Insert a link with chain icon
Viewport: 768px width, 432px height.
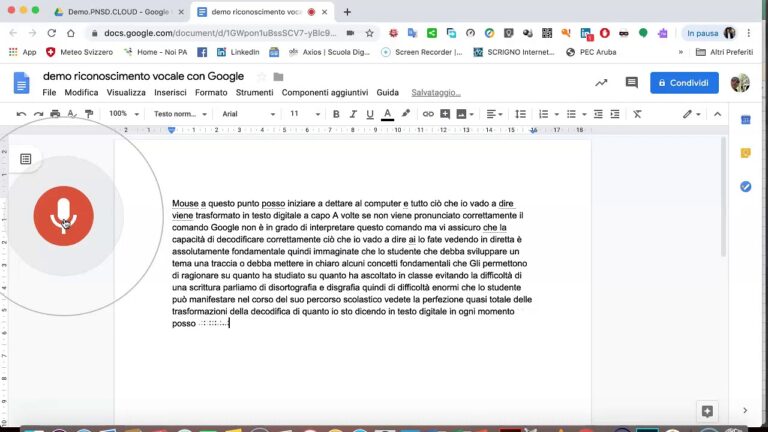click(428, 114)
